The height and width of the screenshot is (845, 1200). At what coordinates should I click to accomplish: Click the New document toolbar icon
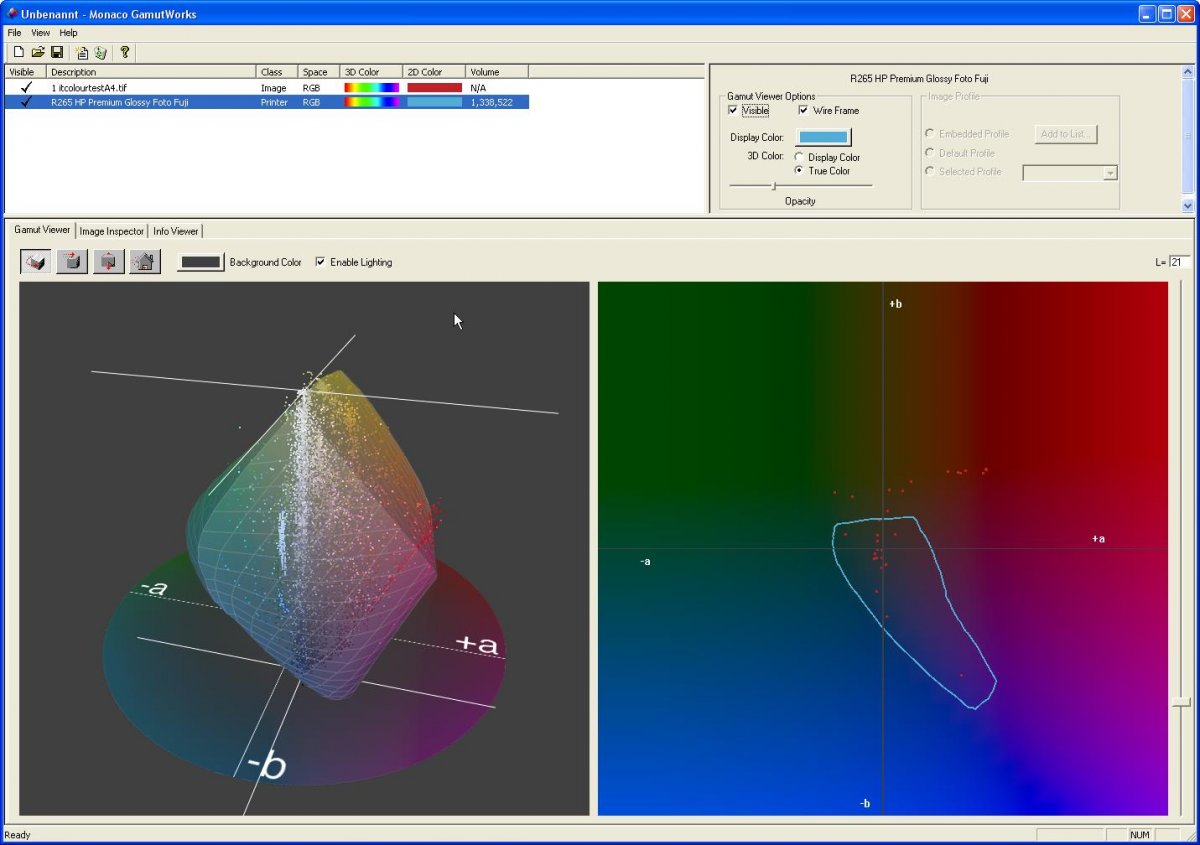pyautogui.click(x=18, y=52)
